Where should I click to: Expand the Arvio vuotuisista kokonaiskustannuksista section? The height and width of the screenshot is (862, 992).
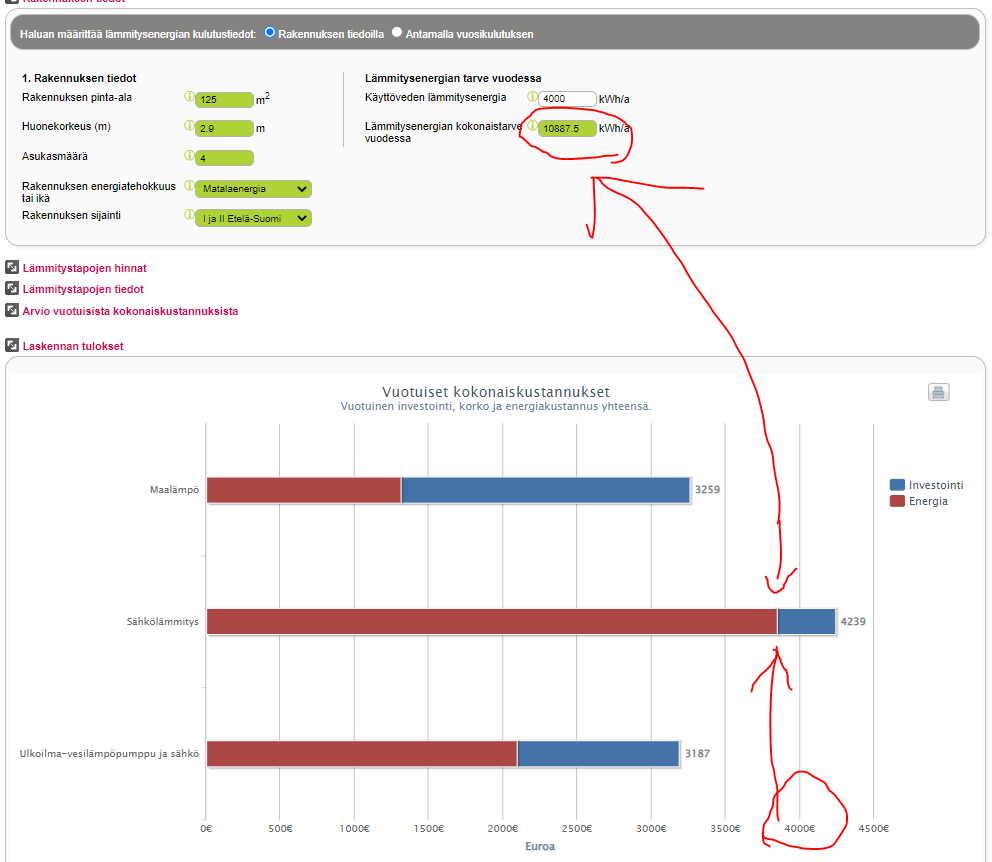point(130,311)
